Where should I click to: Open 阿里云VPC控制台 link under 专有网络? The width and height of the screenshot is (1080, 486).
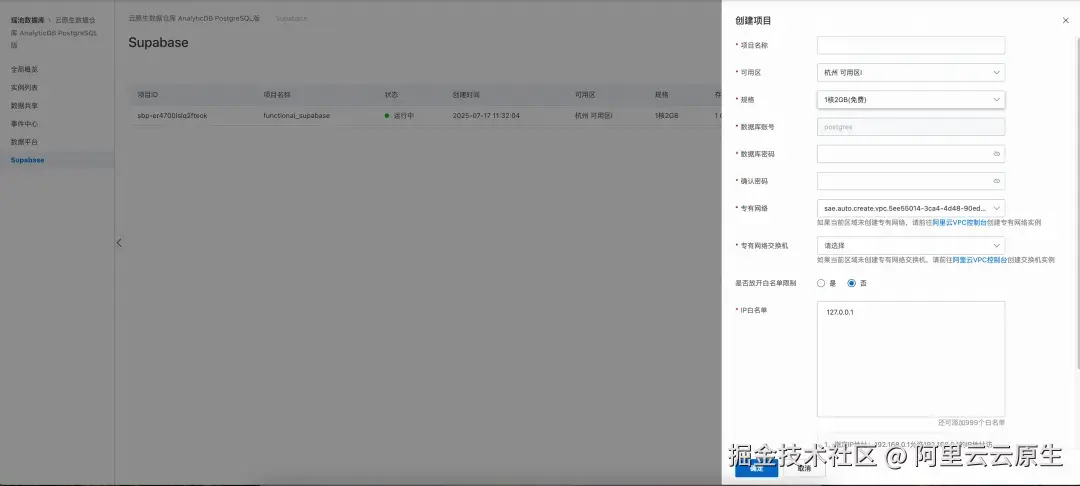(x=959, y=223)
